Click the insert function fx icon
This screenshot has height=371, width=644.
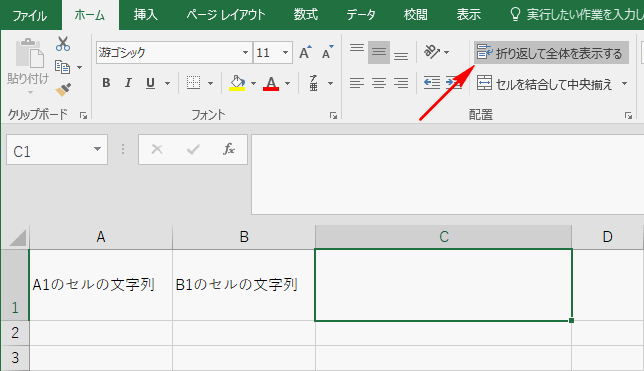[x=229, y=149]
